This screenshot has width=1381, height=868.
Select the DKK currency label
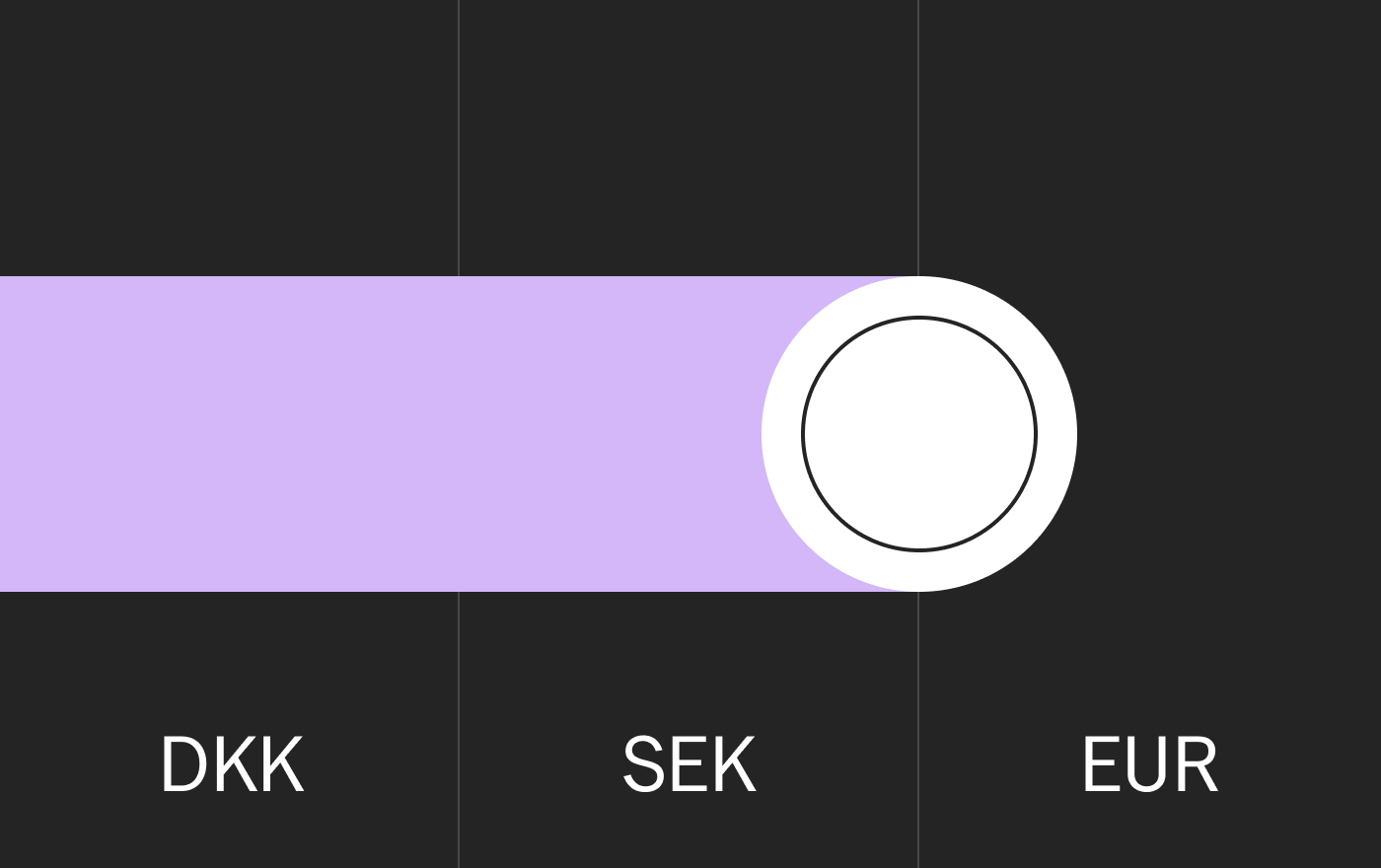232,764
